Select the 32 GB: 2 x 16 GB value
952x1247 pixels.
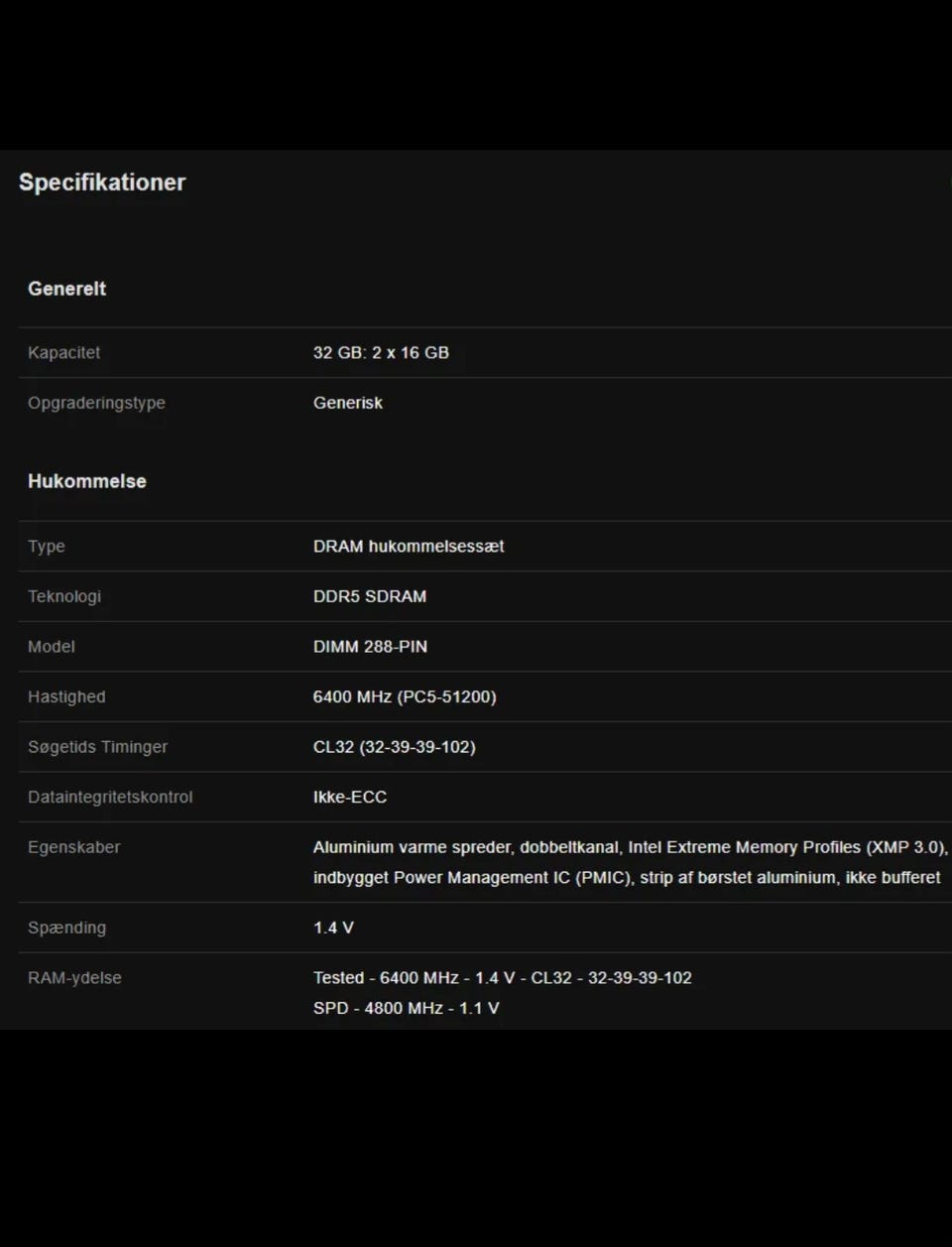381,353
